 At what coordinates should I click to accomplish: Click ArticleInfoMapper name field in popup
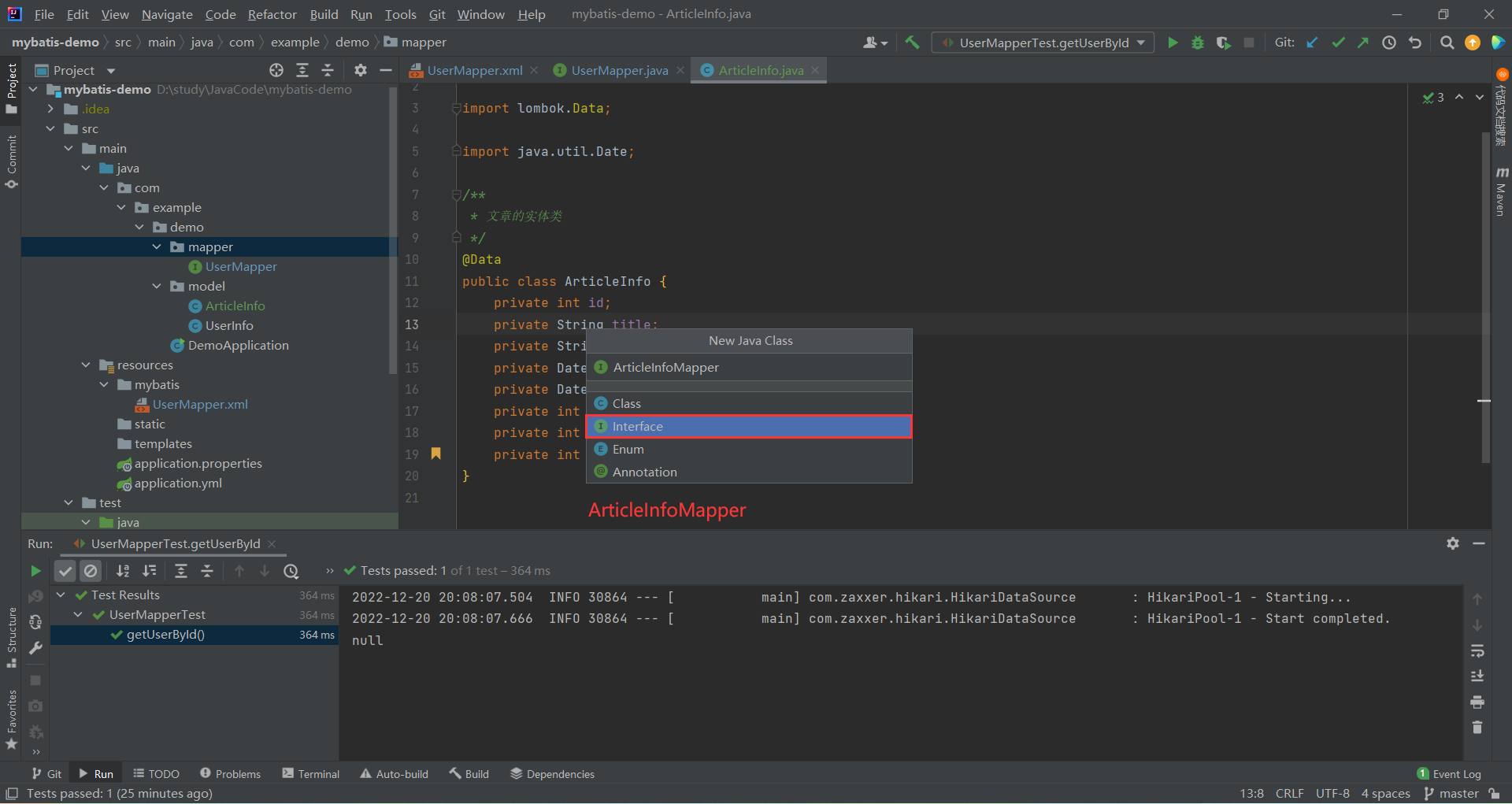click(x=749, y=368)
